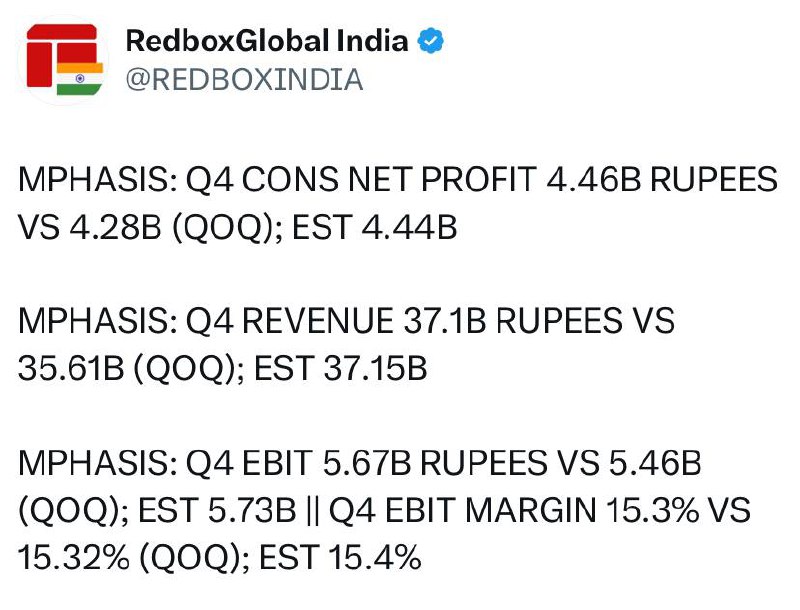This screenshot has width=800, height=610.
Task: Click the Indian flag in the avatar logo
Action: 80,79
